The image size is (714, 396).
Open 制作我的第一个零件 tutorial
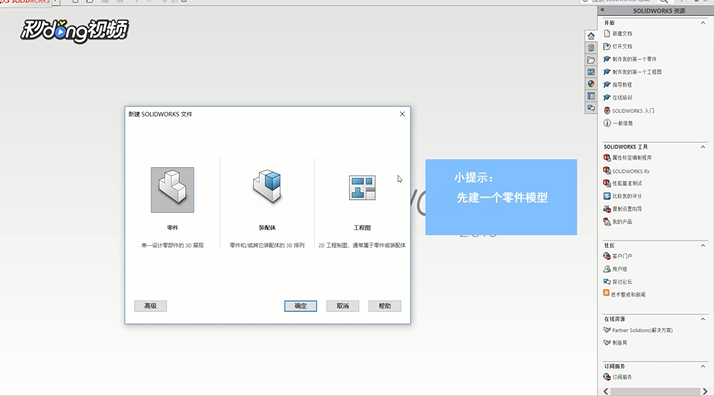pos(634,59)
